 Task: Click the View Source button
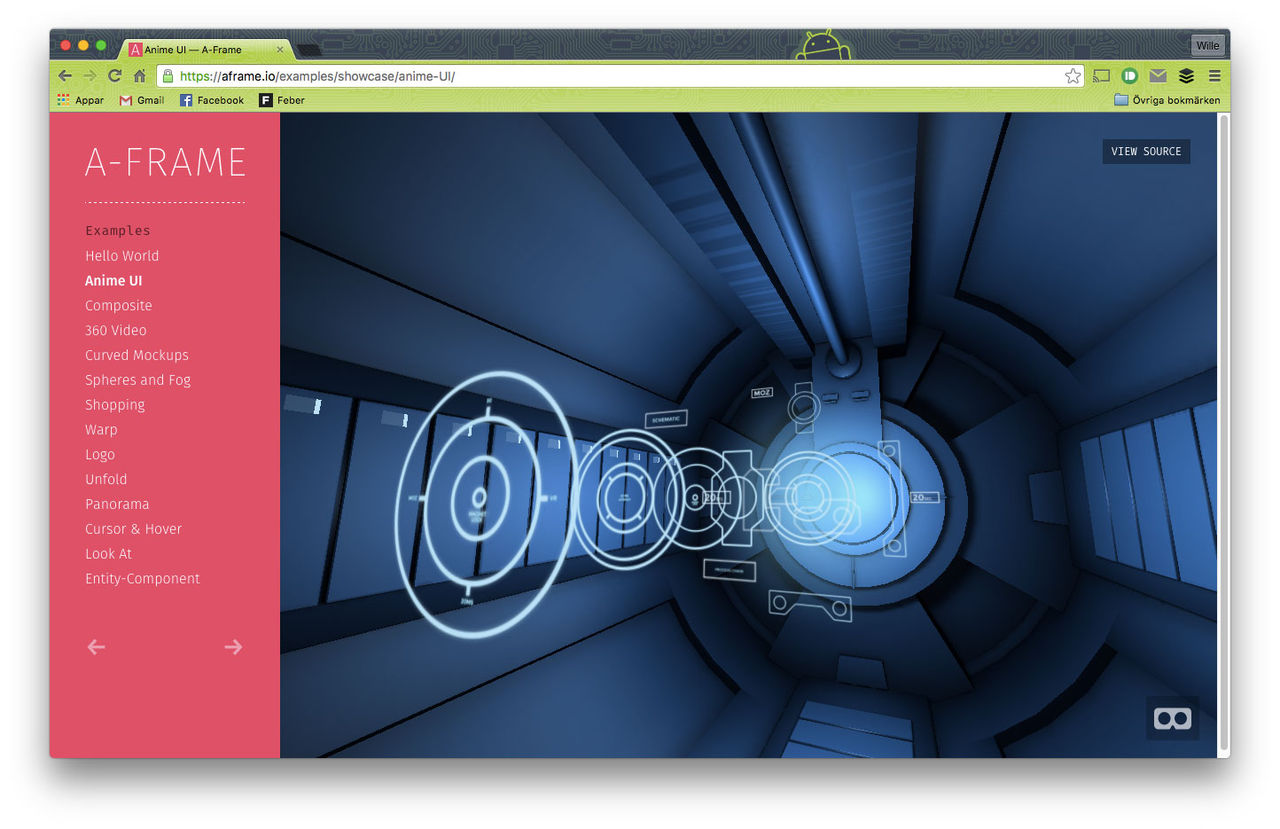point(1146,151)
